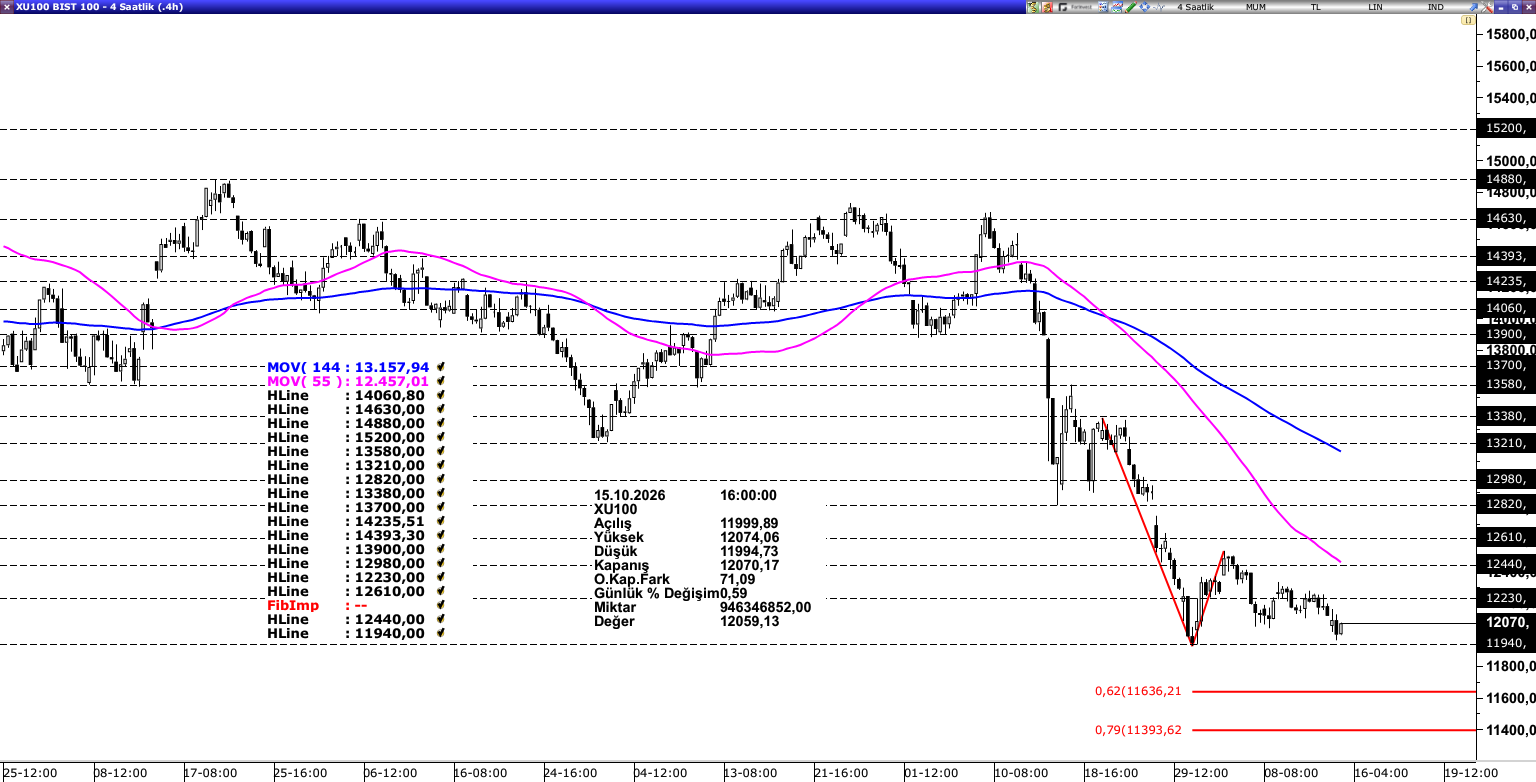1536x782 pixels.
Task: Click the Yüksek value 12074,06
Action: point(749,537)
